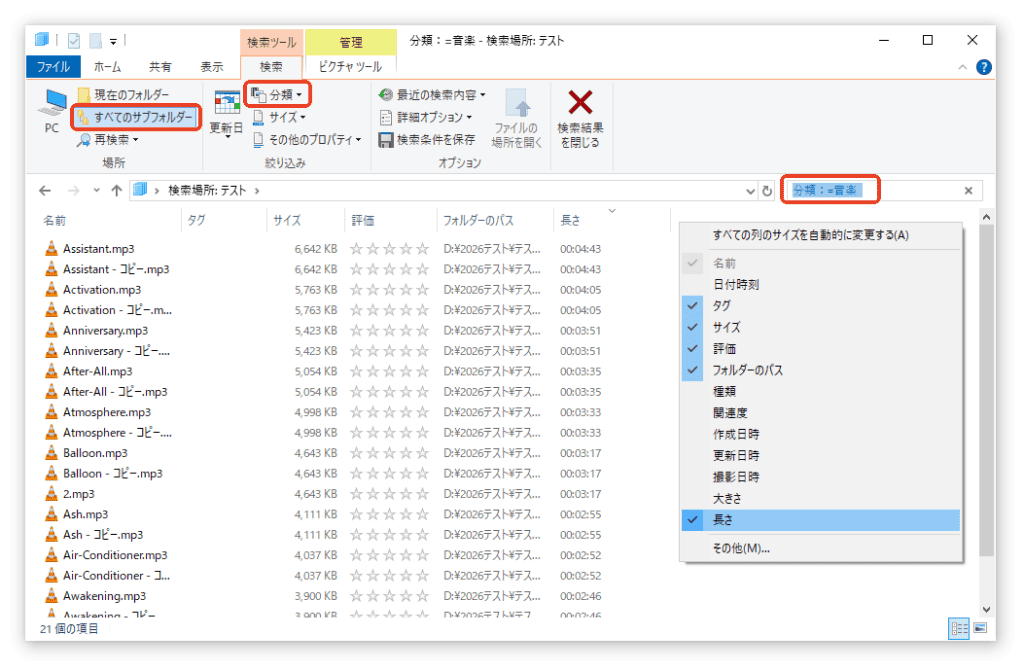
Task: Click the open file location icon
Action: [516, 103]
